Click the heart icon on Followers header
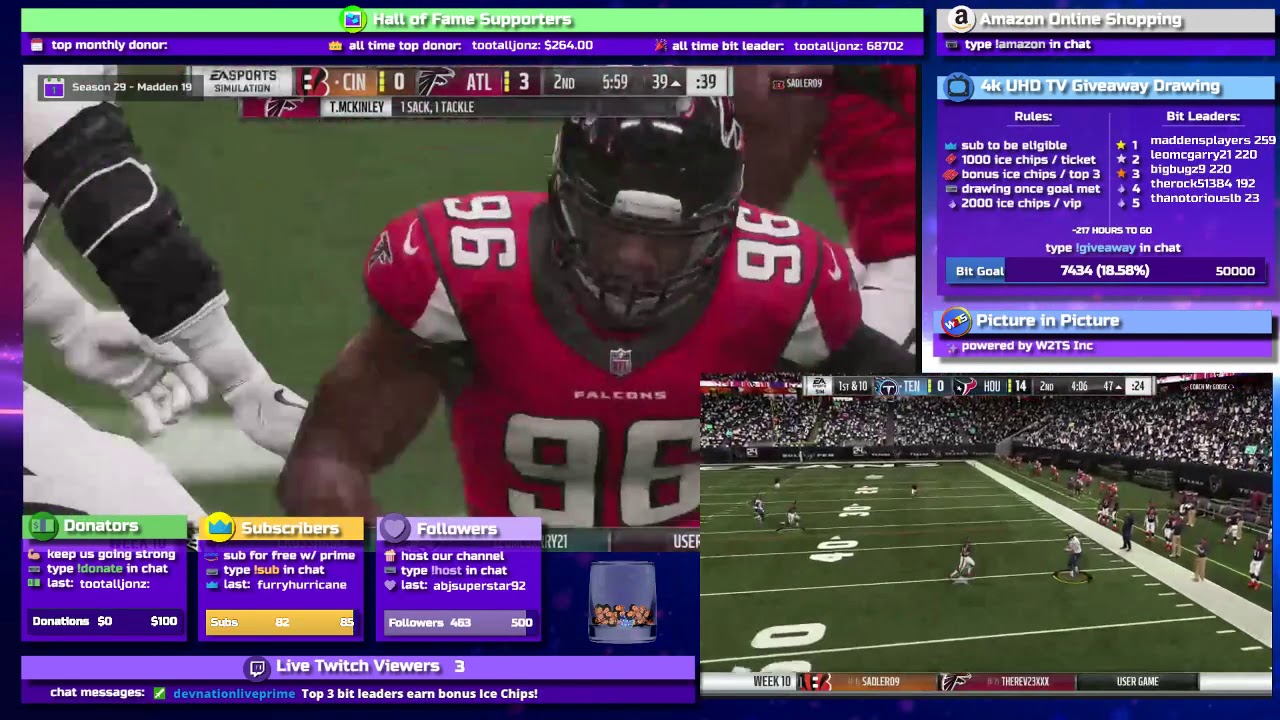The height and width of the screenshot is (720, 1280). (395, 528)
